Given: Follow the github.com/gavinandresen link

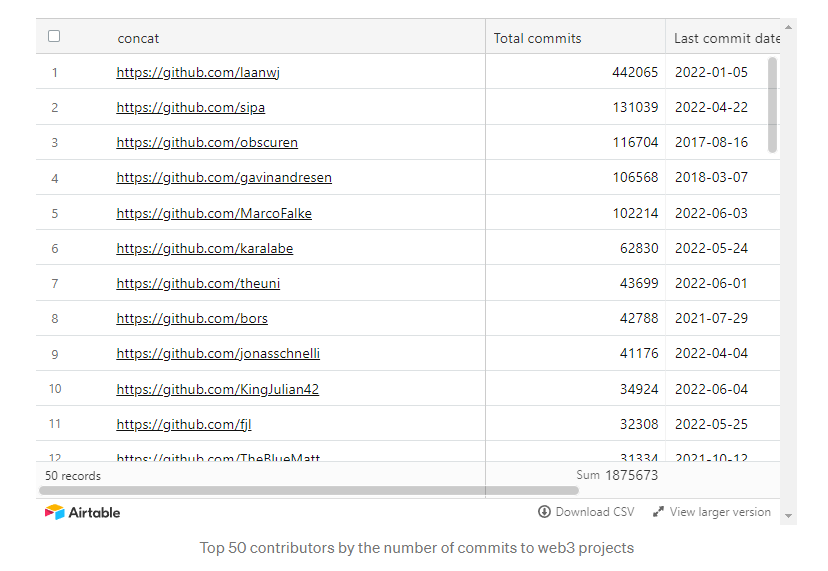Looking at the screenshot, I should pos(224,177).
